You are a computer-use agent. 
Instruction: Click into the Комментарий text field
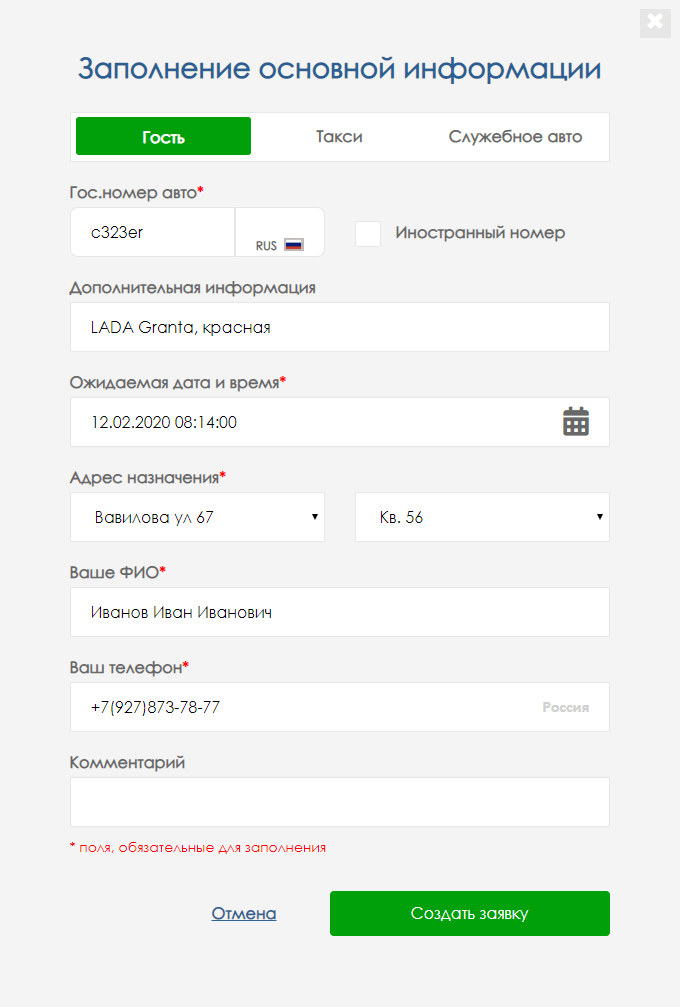coord(339,802)
